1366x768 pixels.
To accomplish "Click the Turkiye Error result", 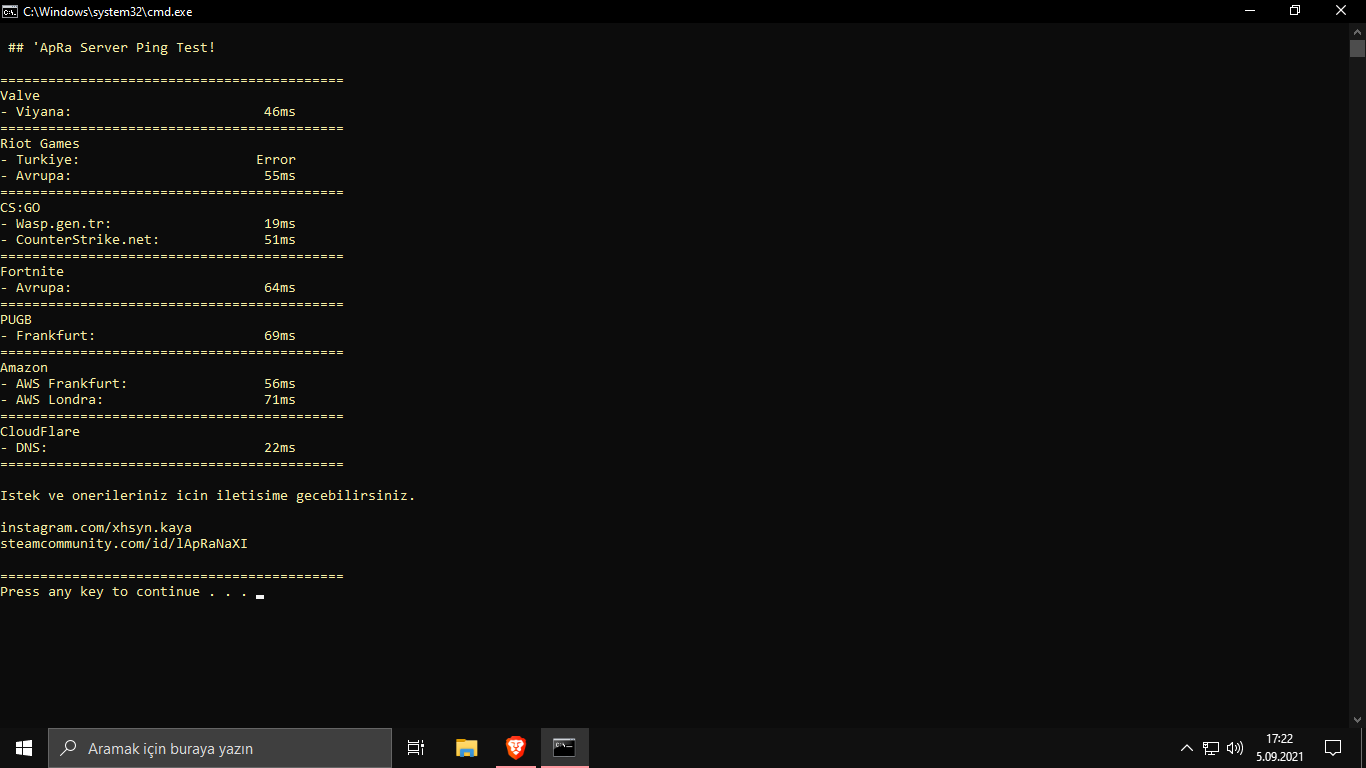I will click(x=276, y=160).
